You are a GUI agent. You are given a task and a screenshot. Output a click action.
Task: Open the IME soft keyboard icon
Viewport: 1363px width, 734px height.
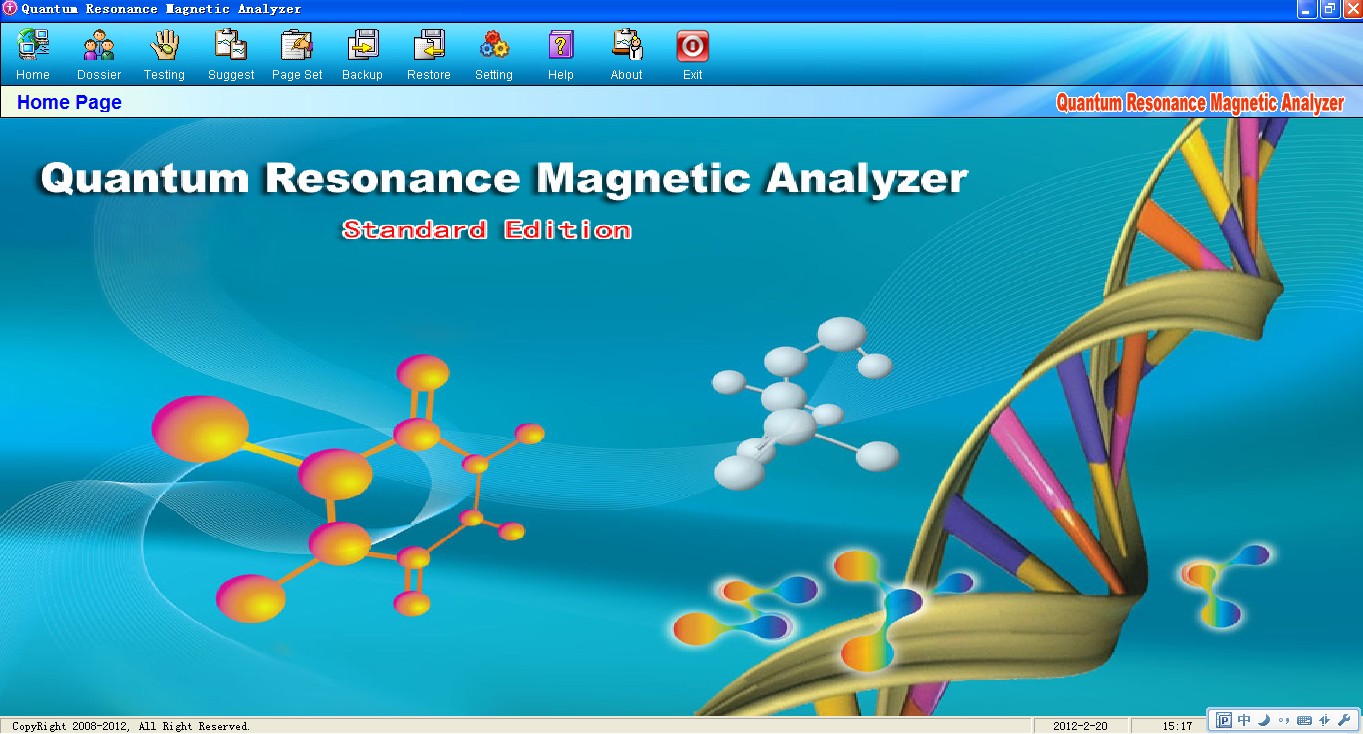(x=1304, y=720)
